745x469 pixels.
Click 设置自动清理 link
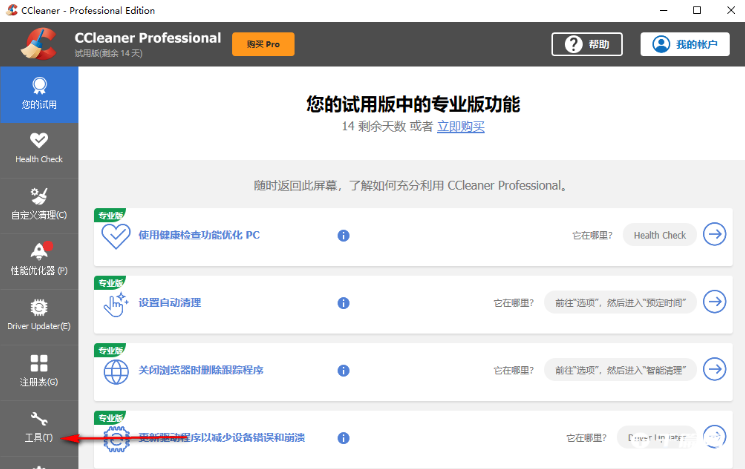170,303
